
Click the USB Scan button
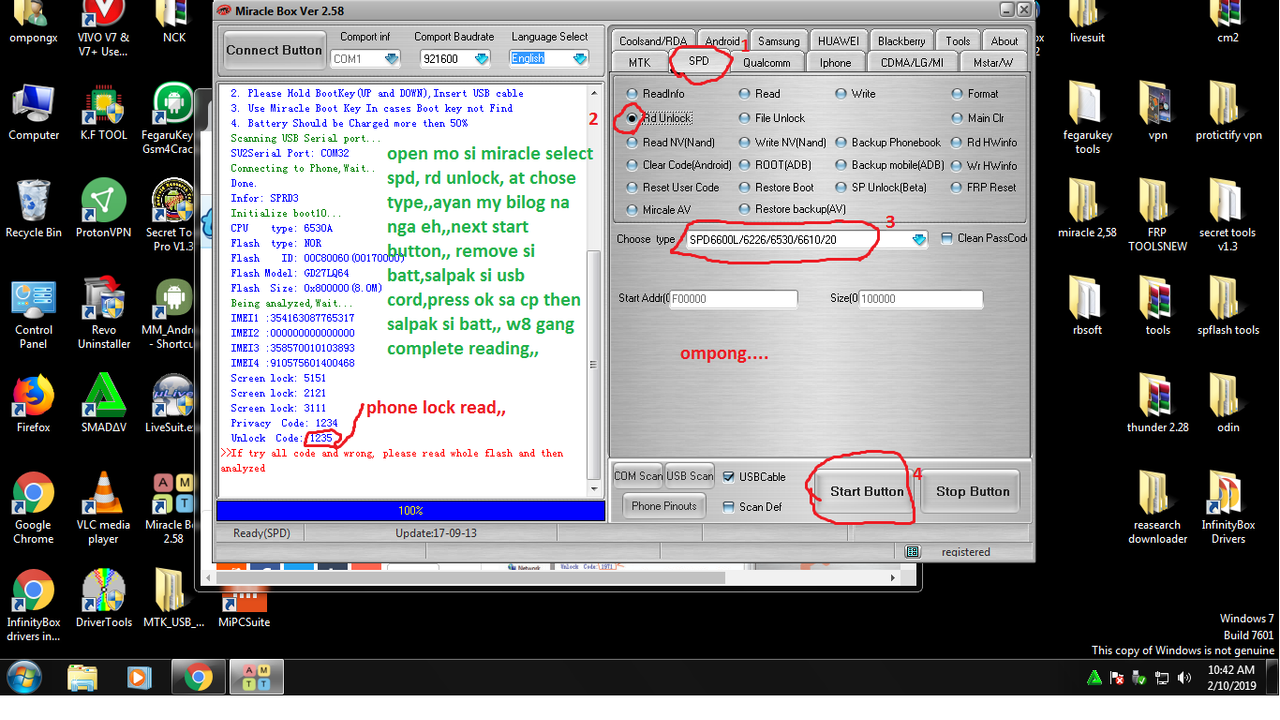click(x=690, y=476)
